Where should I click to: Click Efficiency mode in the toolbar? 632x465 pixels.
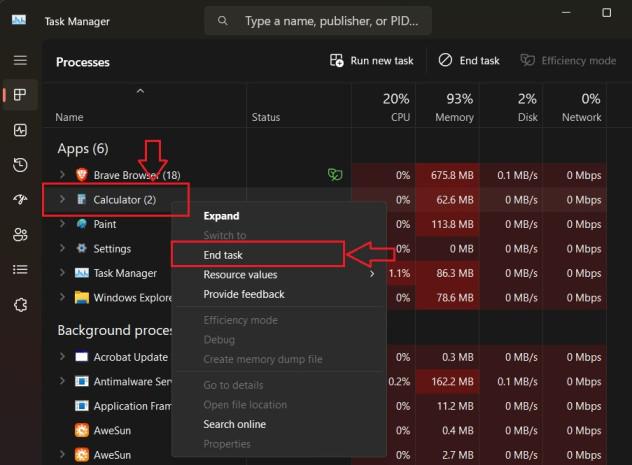click(568, 60)
